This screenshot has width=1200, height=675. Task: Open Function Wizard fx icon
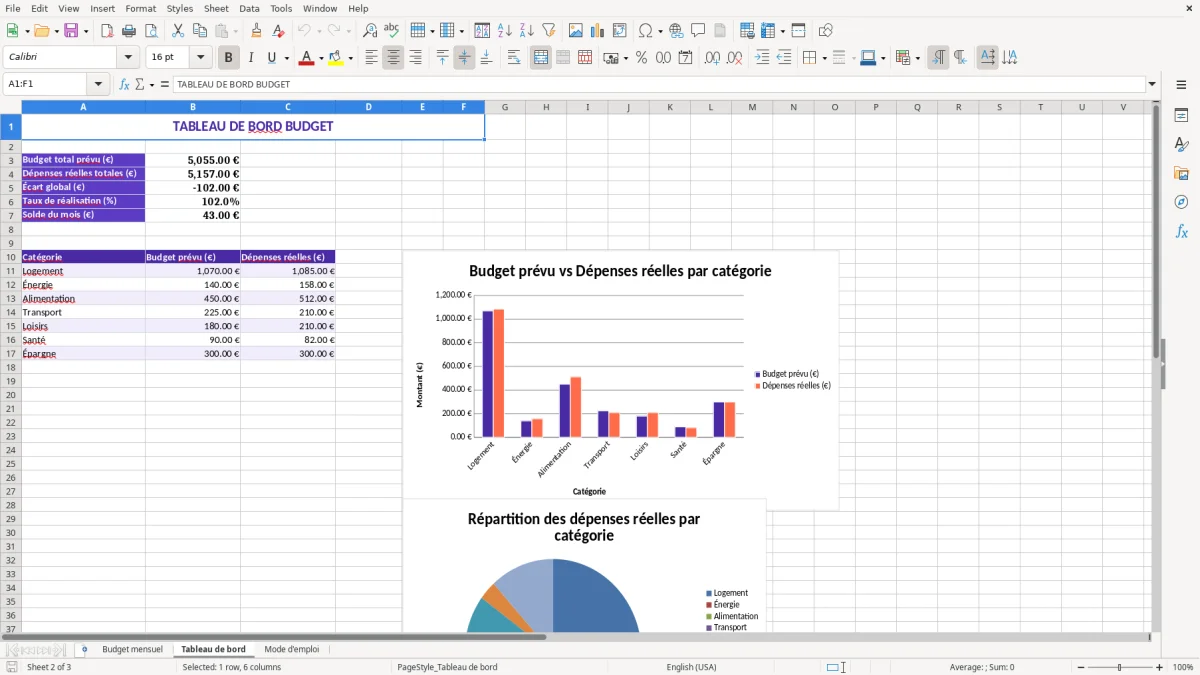(125, 85)
